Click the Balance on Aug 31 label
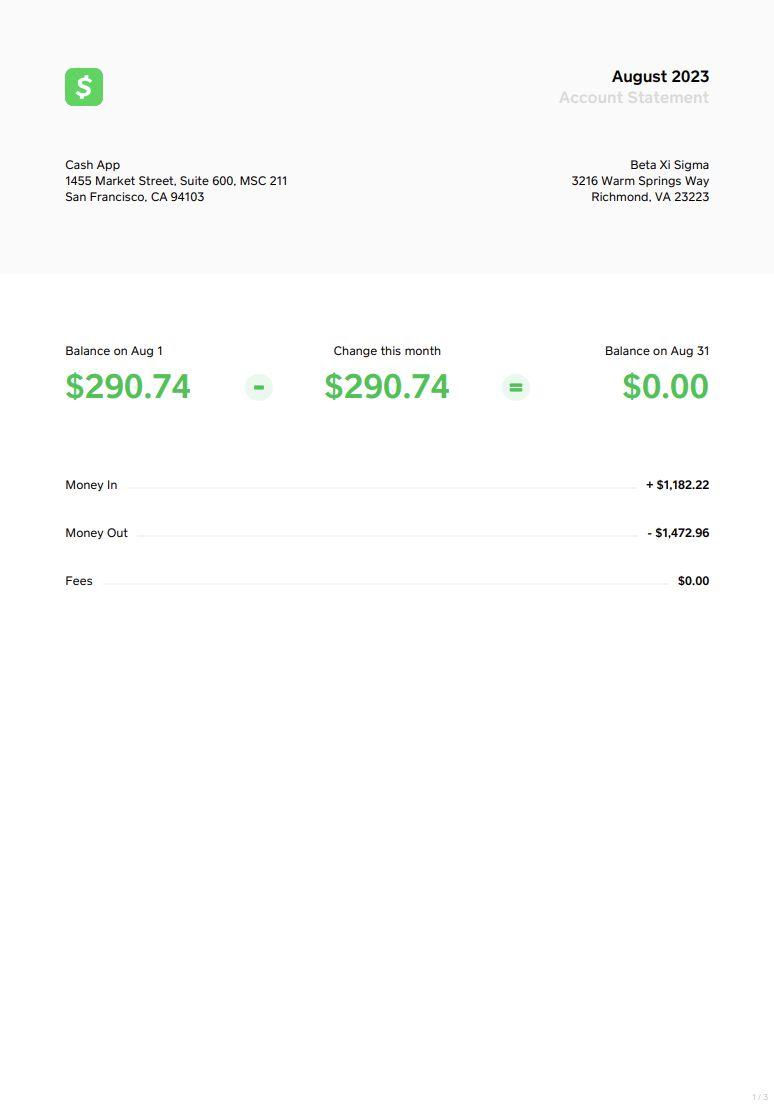 pos(657,351)
